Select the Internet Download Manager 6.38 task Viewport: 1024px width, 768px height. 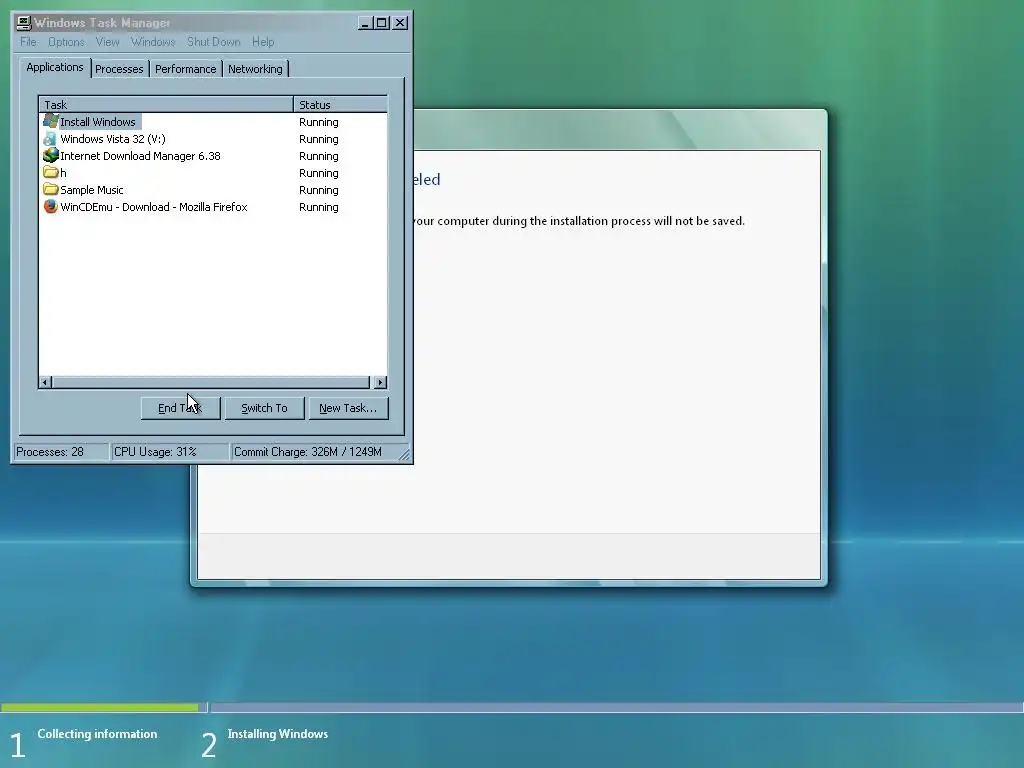(x=213, y=156)
